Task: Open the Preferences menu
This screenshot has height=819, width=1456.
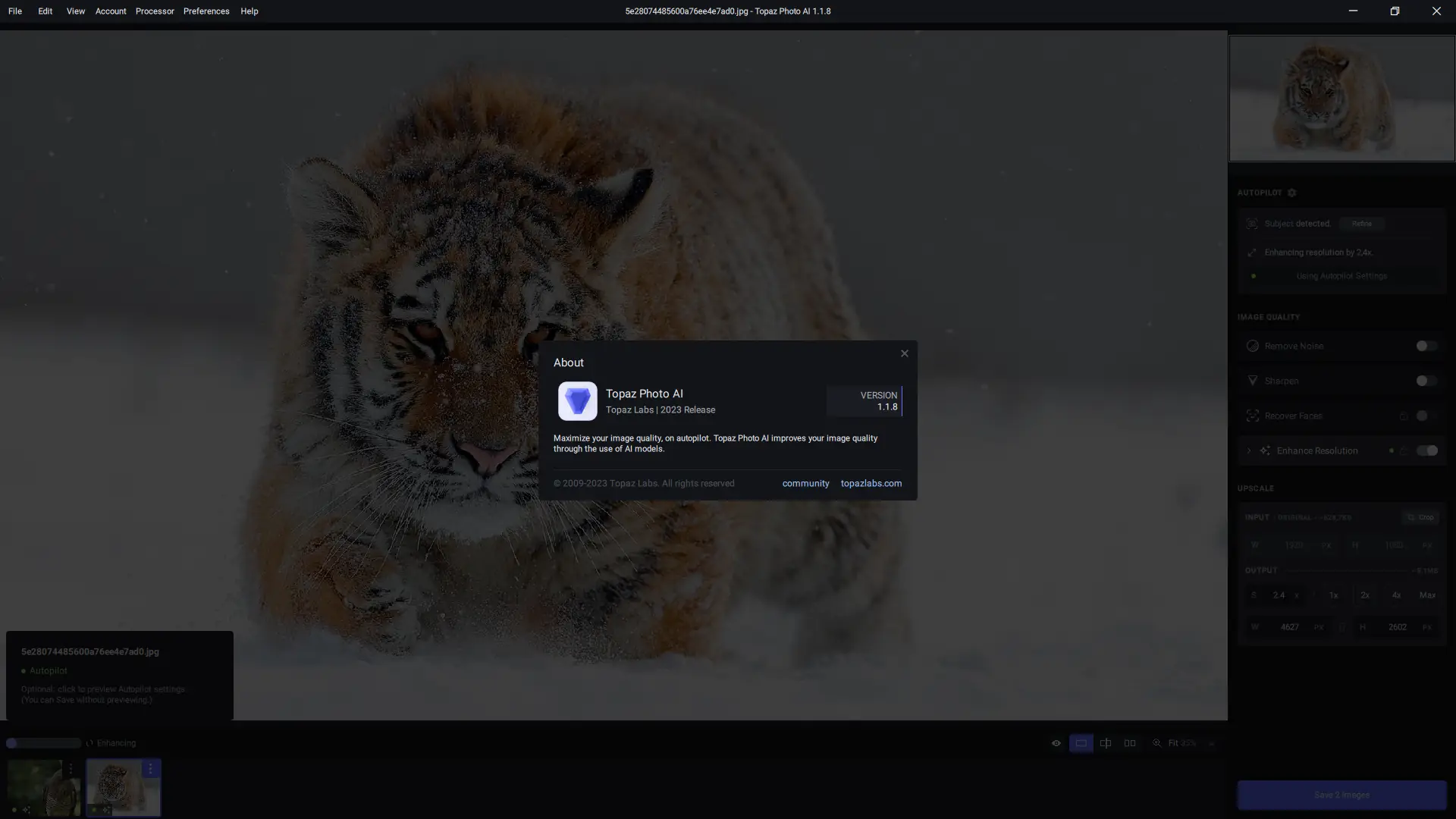Action: pyautogui.click(x=206, y=11)
